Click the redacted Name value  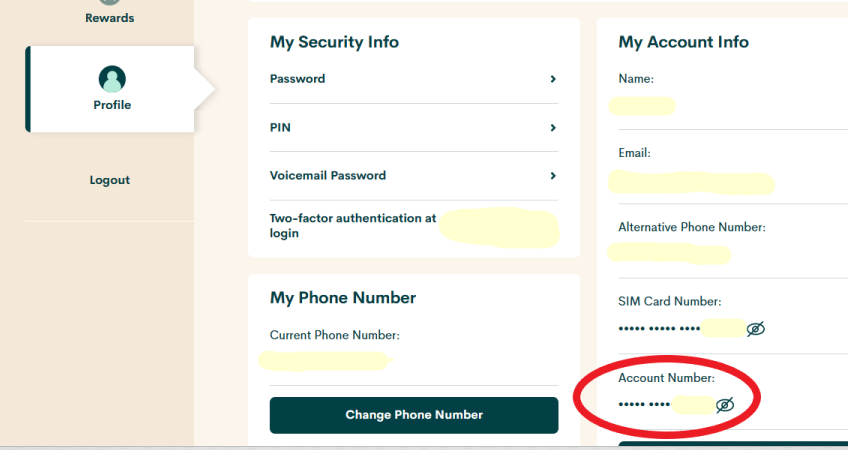pyautogui.click(x=643, y=105)
